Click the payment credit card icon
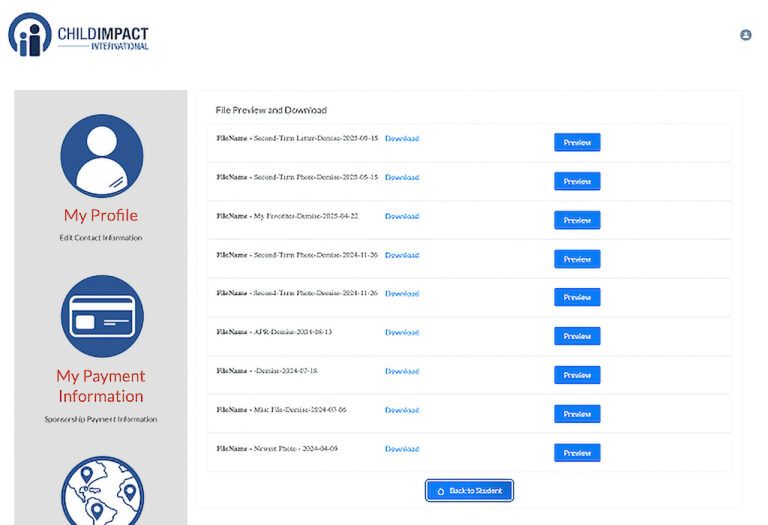This screenshot has width=768, height=525. pyautogui.click(x=101, y=317)
